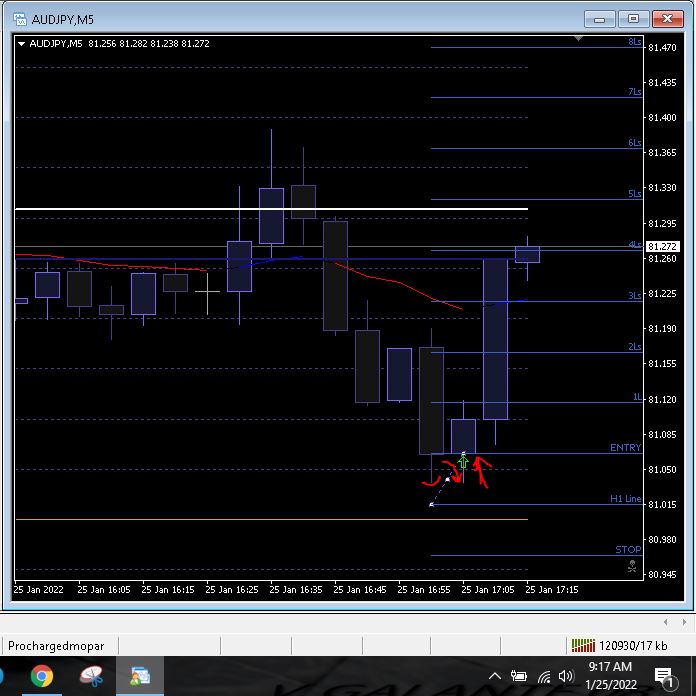The image size is (696, 696).
Task: Select the skull icon below STOP
Action: pos(632,566)
